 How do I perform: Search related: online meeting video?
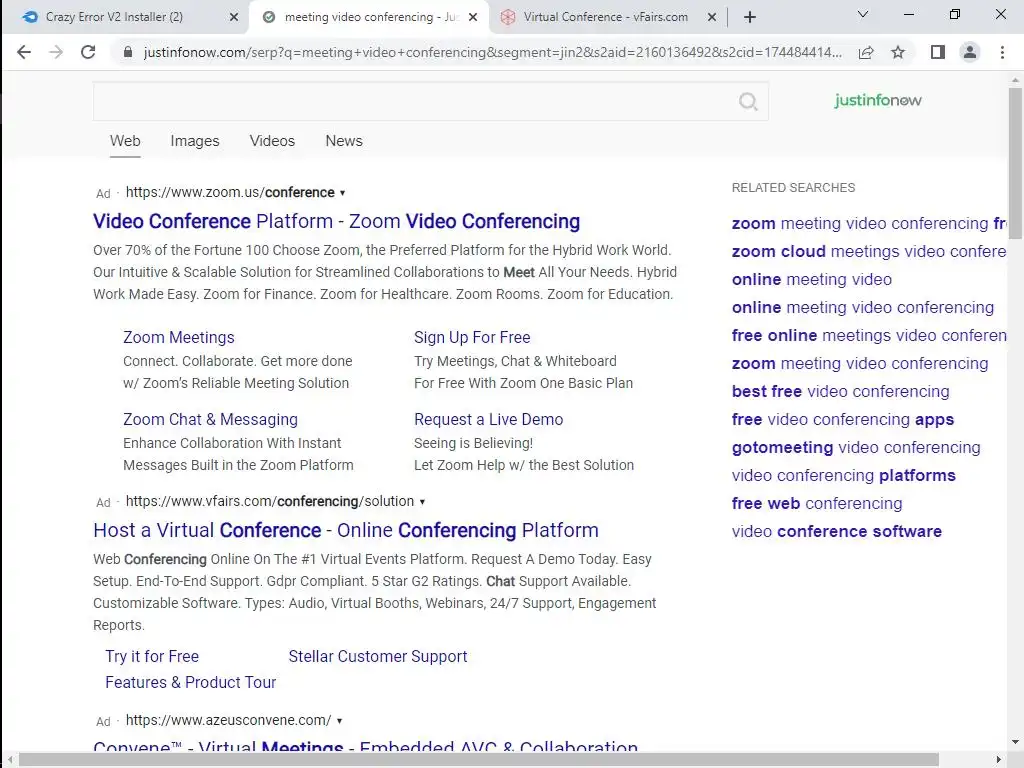pyautogui.click(x=811, y=280)
